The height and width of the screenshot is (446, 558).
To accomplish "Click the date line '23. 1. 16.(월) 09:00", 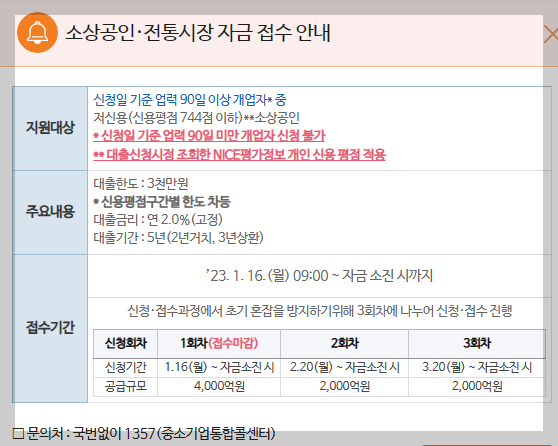I will tap(319, 276).
